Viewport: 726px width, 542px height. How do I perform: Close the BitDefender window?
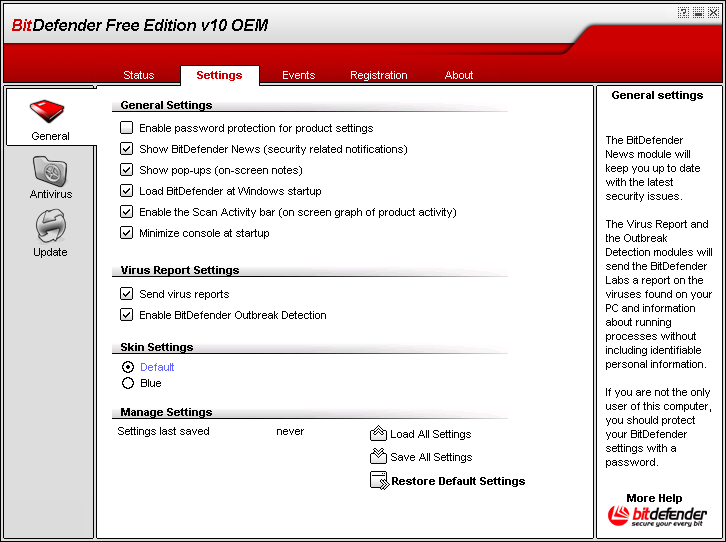[713, 13]
